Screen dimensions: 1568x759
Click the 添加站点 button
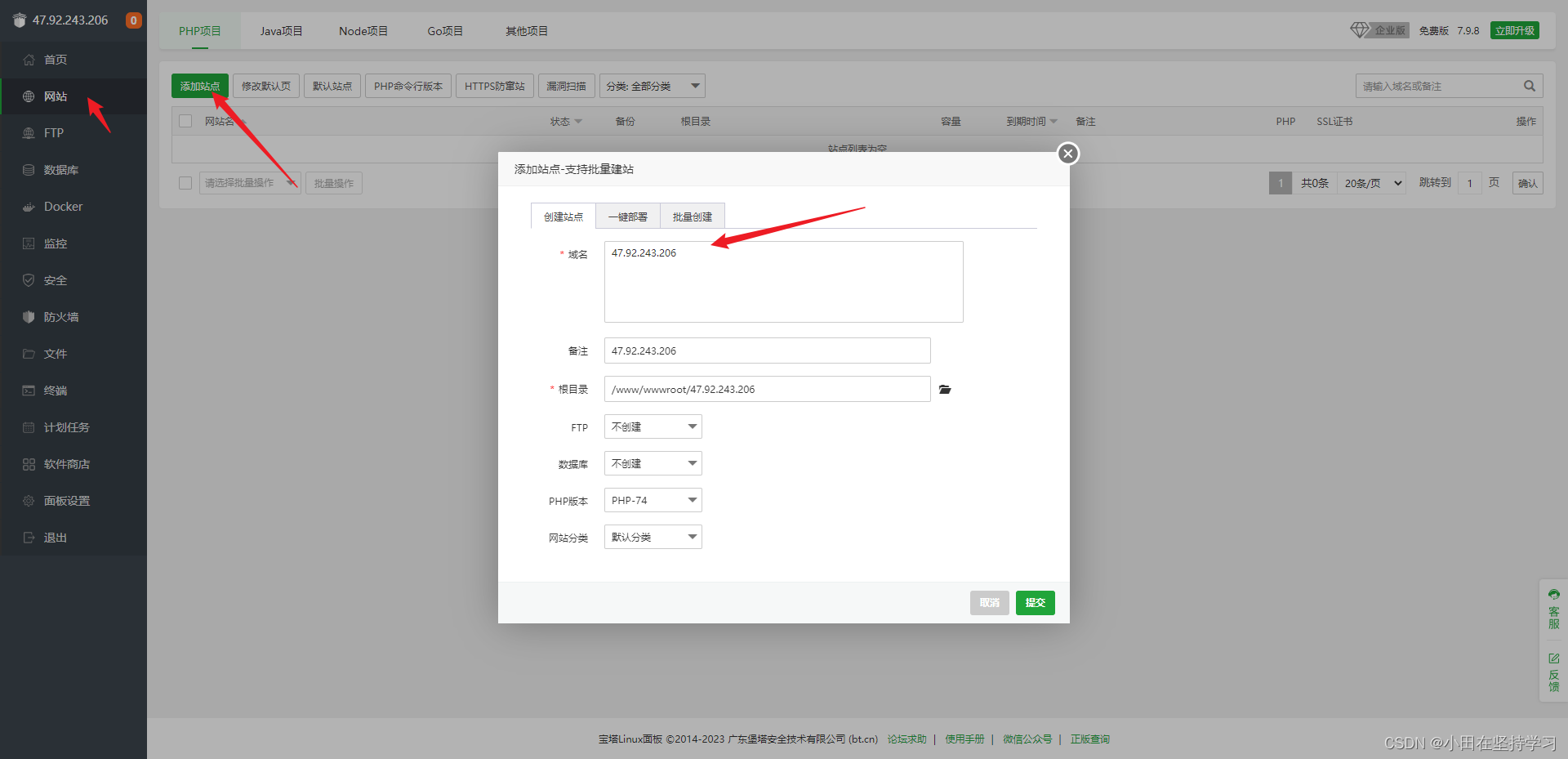coord(200,86)
